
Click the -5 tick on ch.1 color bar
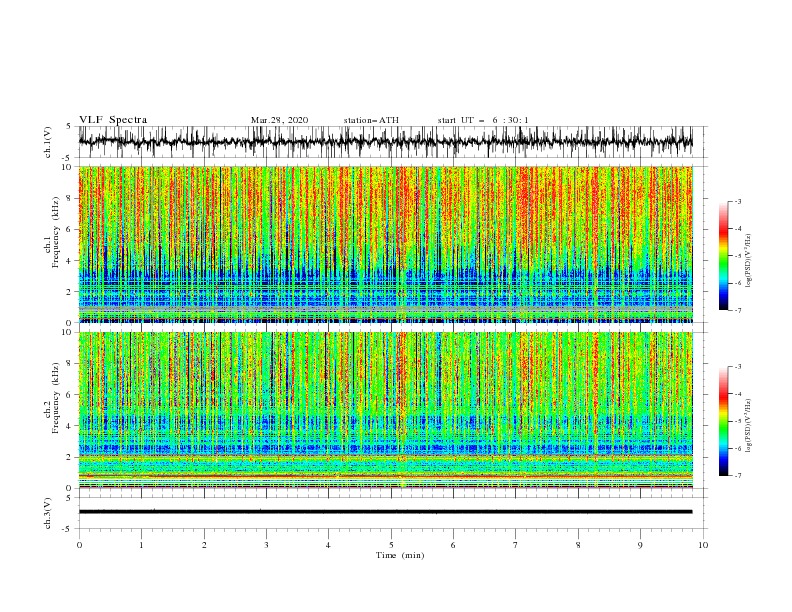737,256
